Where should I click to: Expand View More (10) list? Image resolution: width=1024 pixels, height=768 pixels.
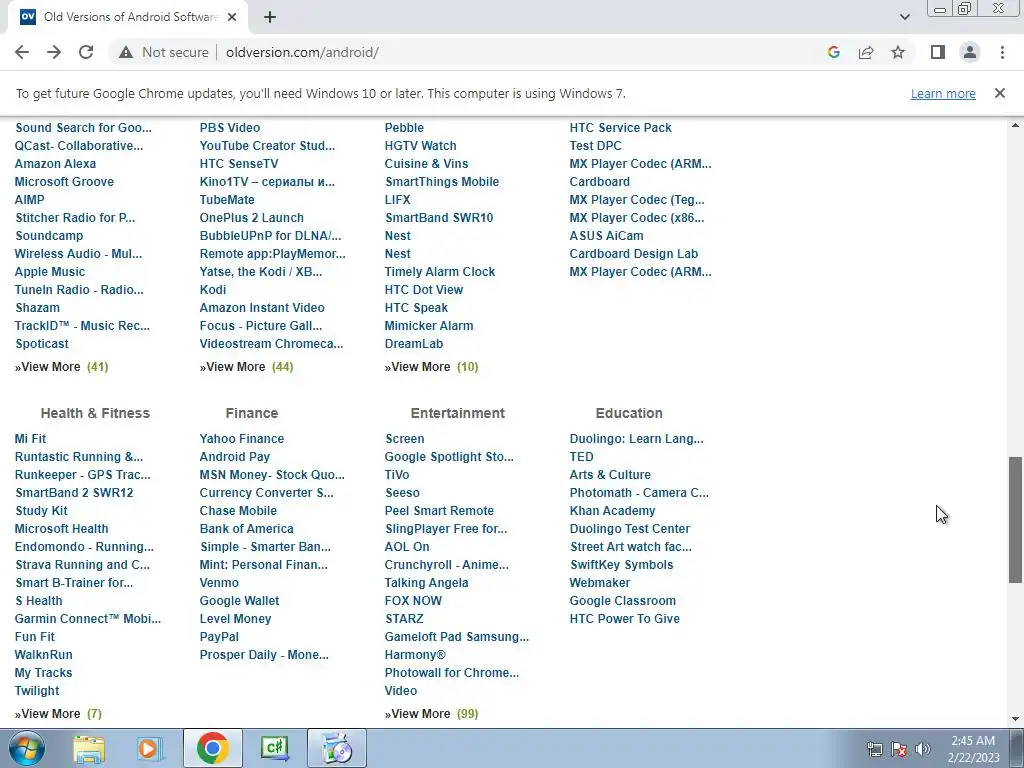click(431, 367)
